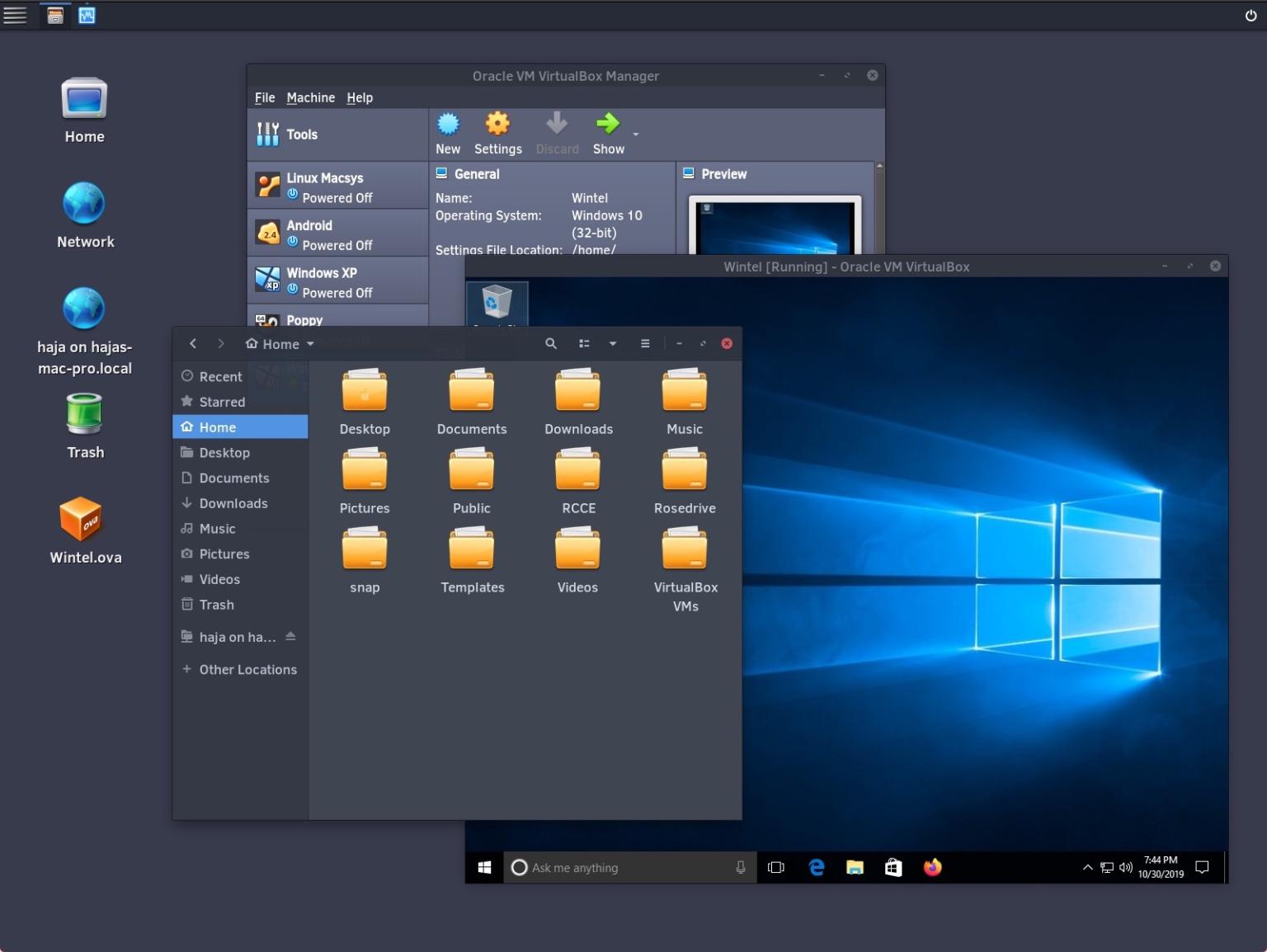The image size is (1267, 952).
Task: Open the File menu in VirtualBox
Action: pos(265,97)
